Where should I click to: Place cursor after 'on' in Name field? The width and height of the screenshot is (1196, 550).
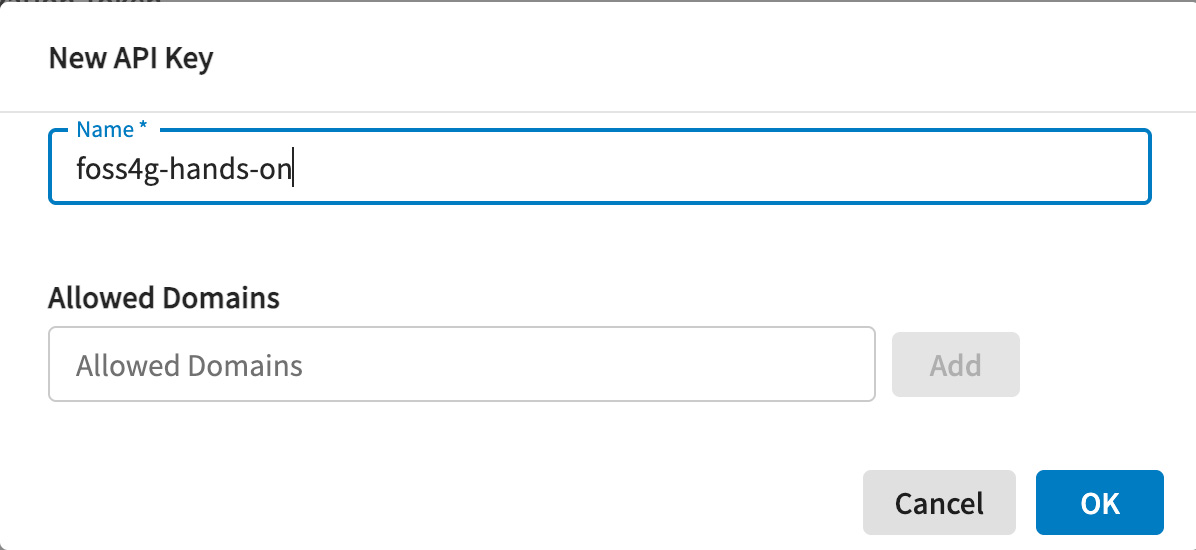pos(292,168)
